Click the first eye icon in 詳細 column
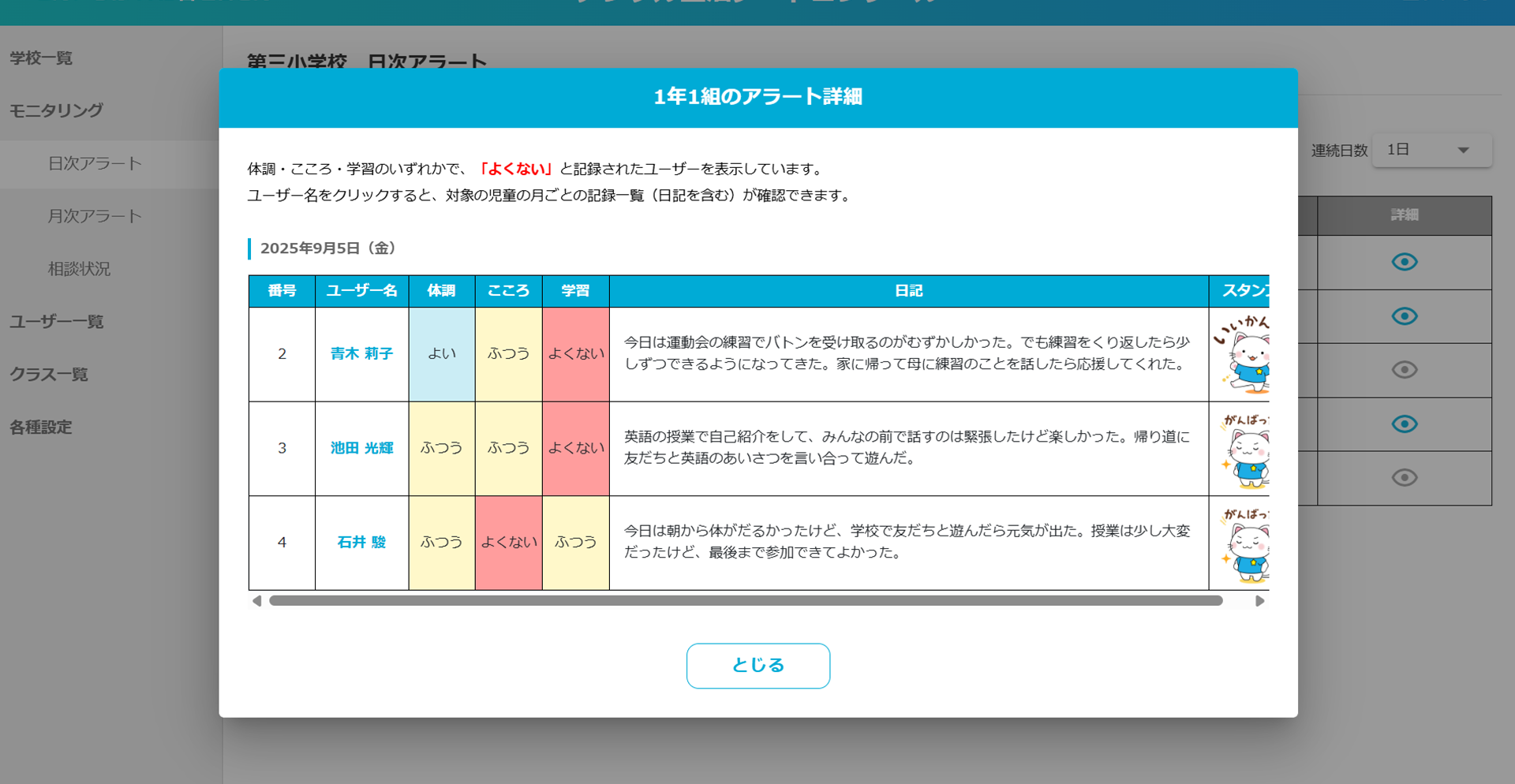The image size is (1515, 784). tap(1404, 262)
